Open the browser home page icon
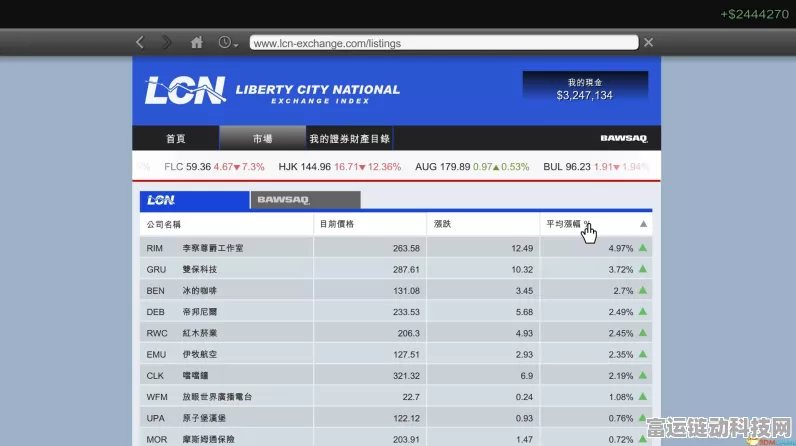The height and width of the screenshot is (446, 796). (196, 43)
